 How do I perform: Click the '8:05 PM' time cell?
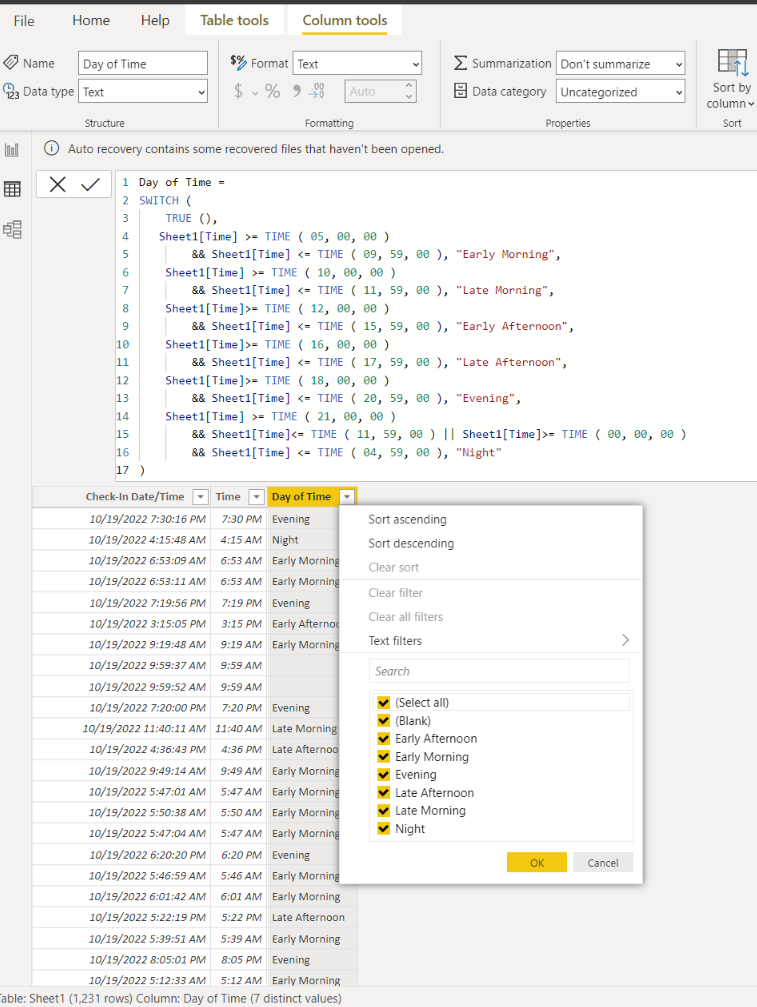pyautogui.click(x=238, y=960)
